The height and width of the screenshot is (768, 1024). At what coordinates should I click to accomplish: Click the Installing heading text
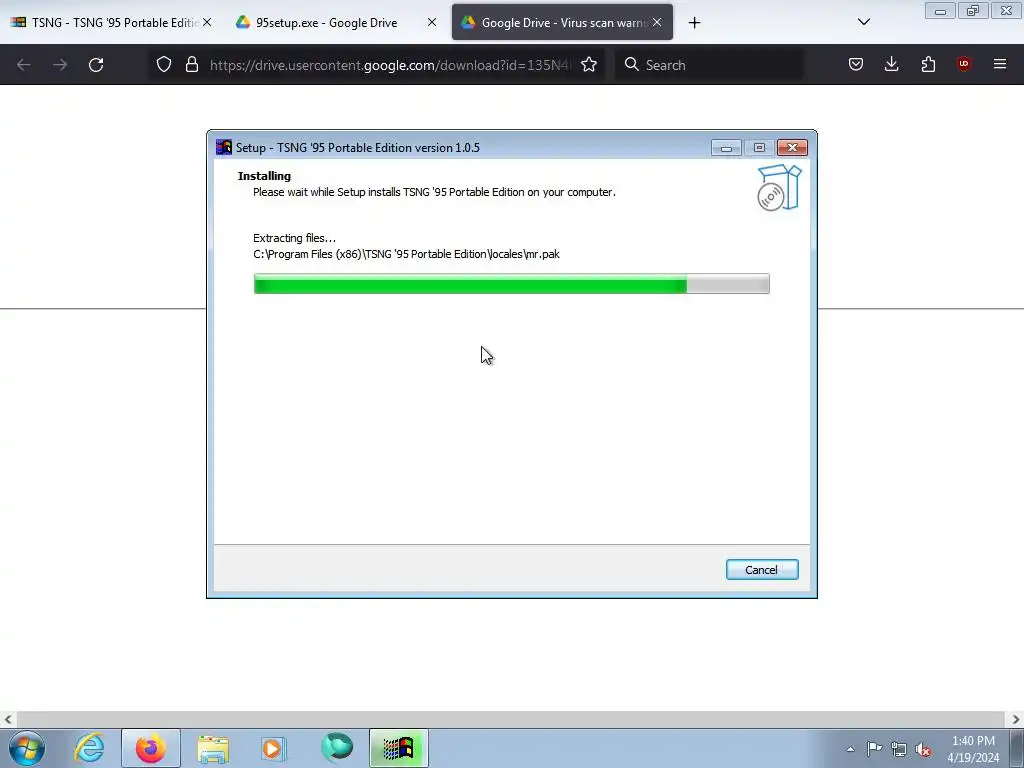point(264,176)
